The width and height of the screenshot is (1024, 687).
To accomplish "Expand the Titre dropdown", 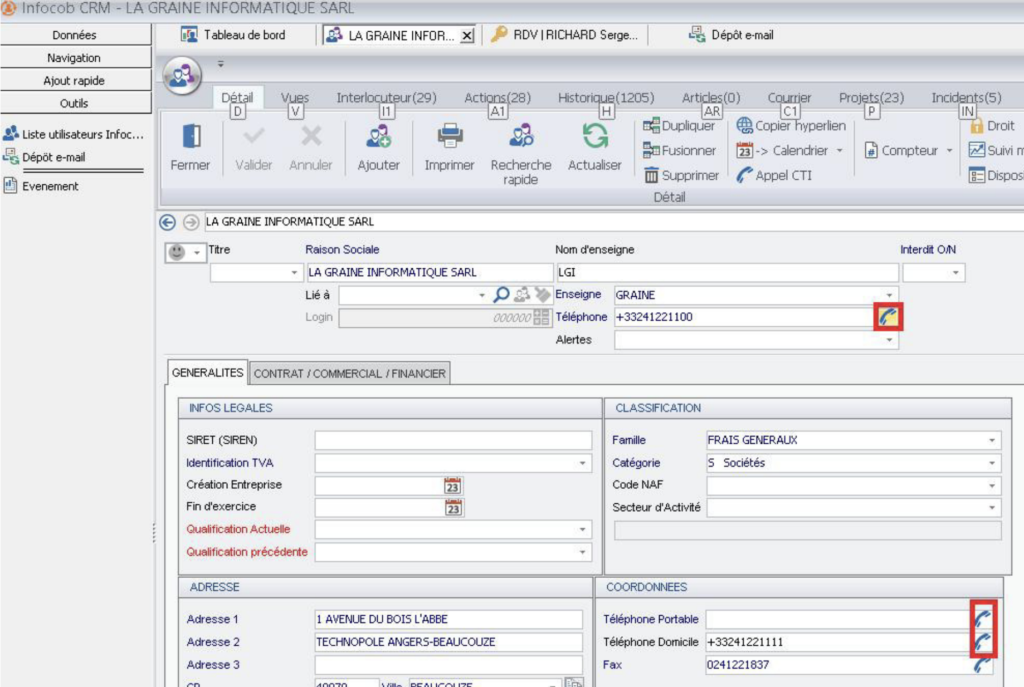I will click(294, 273).
